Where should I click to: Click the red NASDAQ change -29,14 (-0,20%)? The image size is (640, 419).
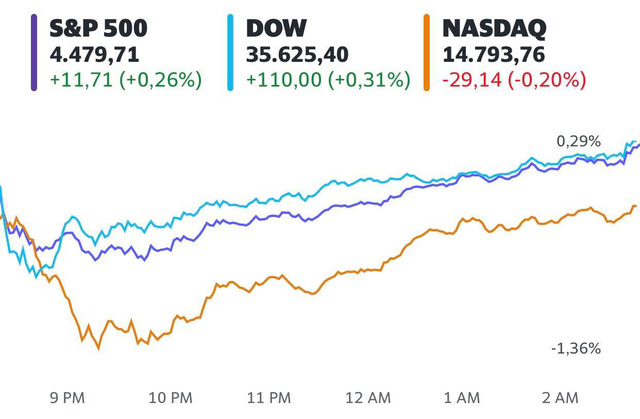pyautogui.click(x=519, y=77)
